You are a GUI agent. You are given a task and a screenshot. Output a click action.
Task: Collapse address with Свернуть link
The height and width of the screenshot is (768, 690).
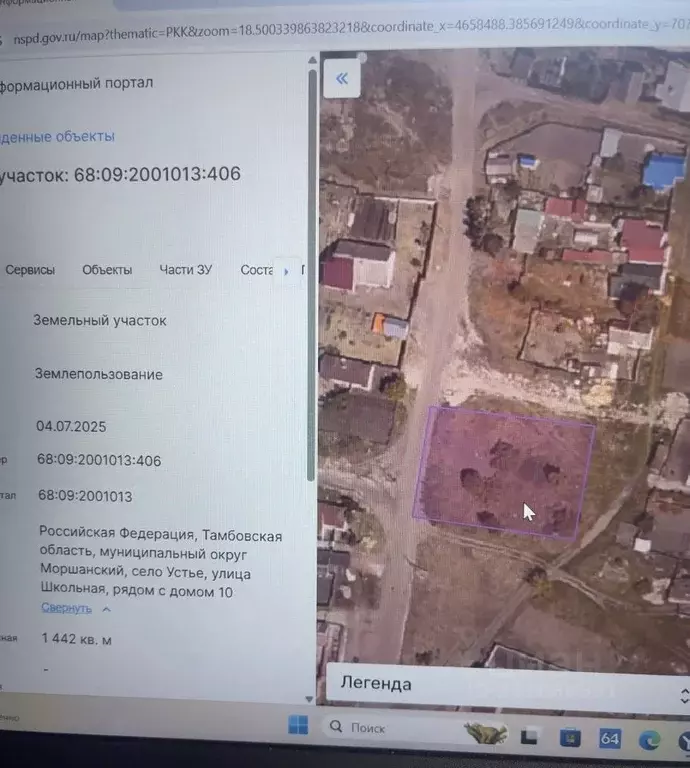click(66, 607)
